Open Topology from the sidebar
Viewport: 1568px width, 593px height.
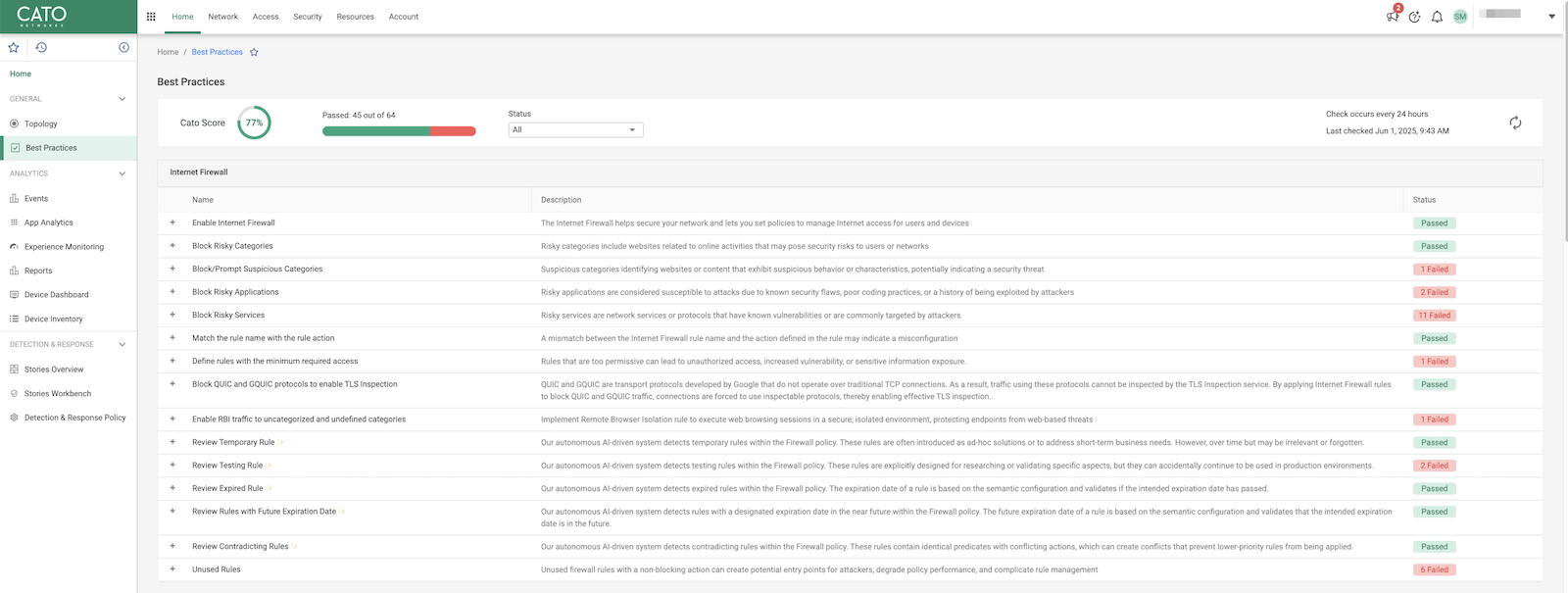tap(41, 124)
